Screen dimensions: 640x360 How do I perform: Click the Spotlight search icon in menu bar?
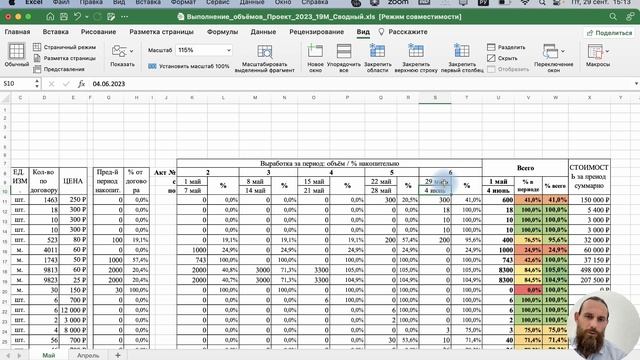pos(542,2)
